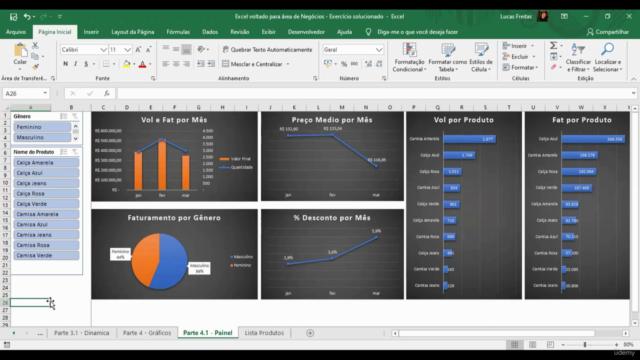The image size is (640, 360).
Task: Open the Geral number format dropdown
Action: click(x=379, y=50)
